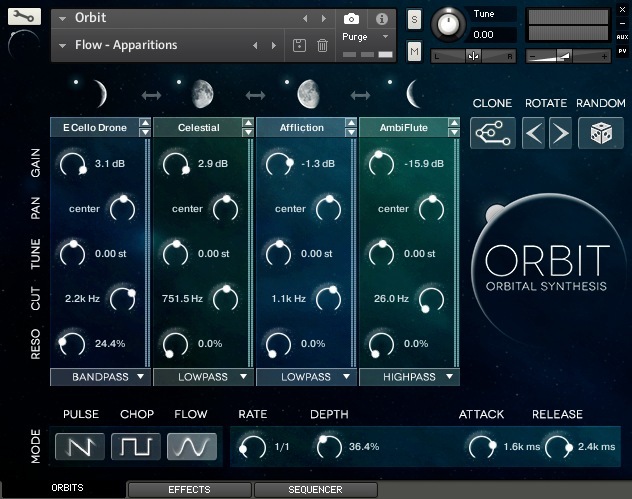Rotate orbits right with arrow button
The width and height of the screenshot is (632, 499).
pyautogui.click(x=560, y=132)
